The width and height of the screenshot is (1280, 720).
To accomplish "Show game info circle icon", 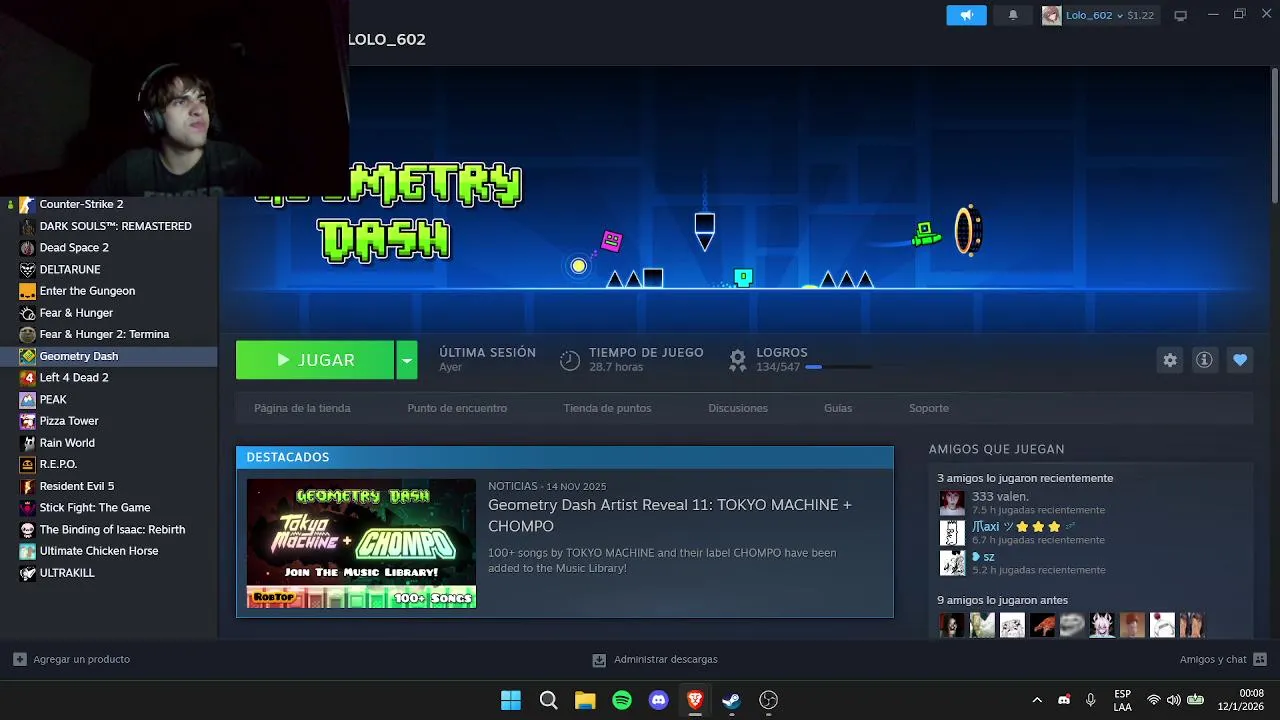I will [1204, 360].
